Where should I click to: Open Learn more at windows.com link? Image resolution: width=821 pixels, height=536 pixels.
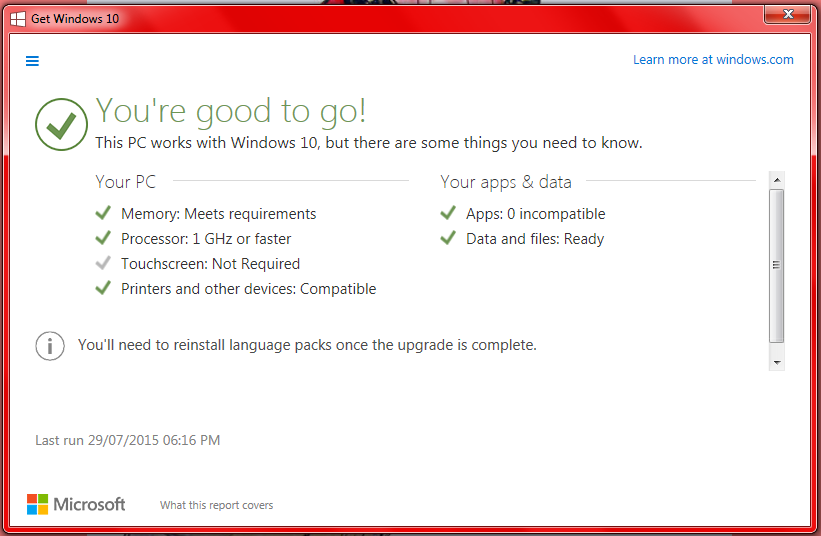pos(713,60)
